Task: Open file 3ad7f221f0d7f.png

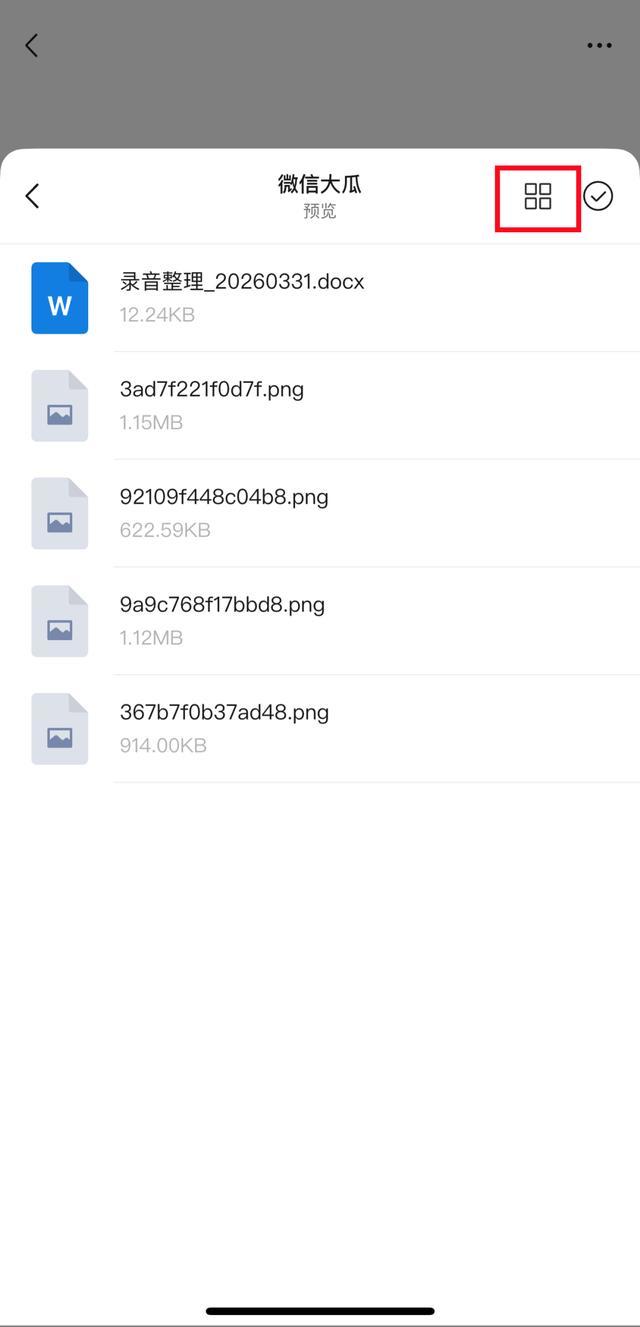Action: [x=212, y=389]
